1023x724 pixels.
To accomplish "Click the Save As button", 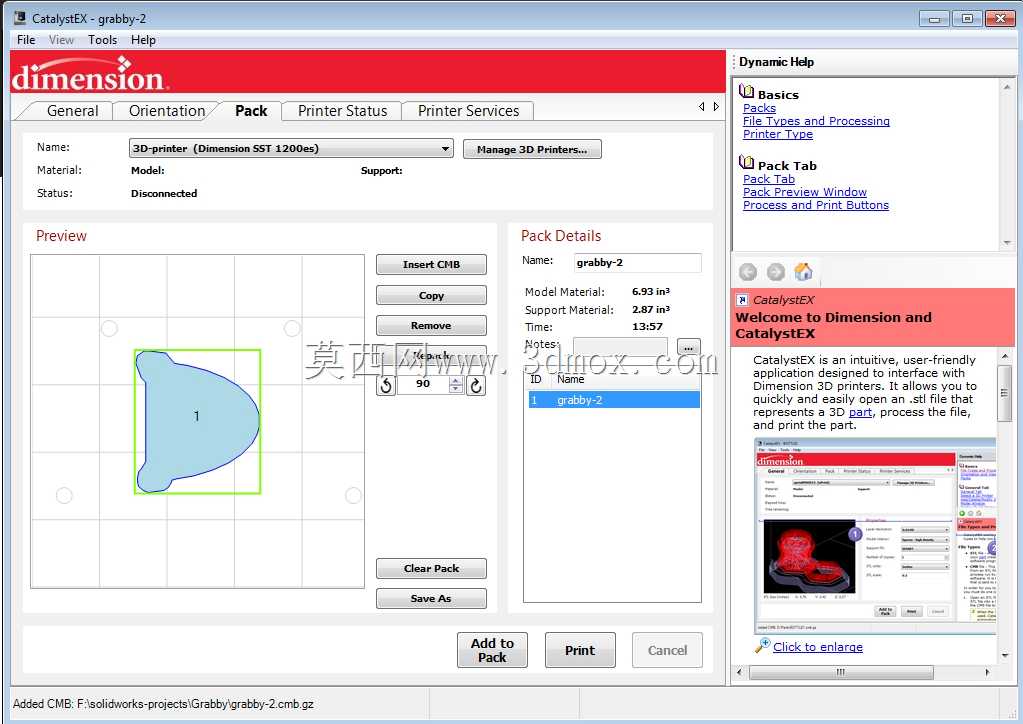I will coord(431,598).
